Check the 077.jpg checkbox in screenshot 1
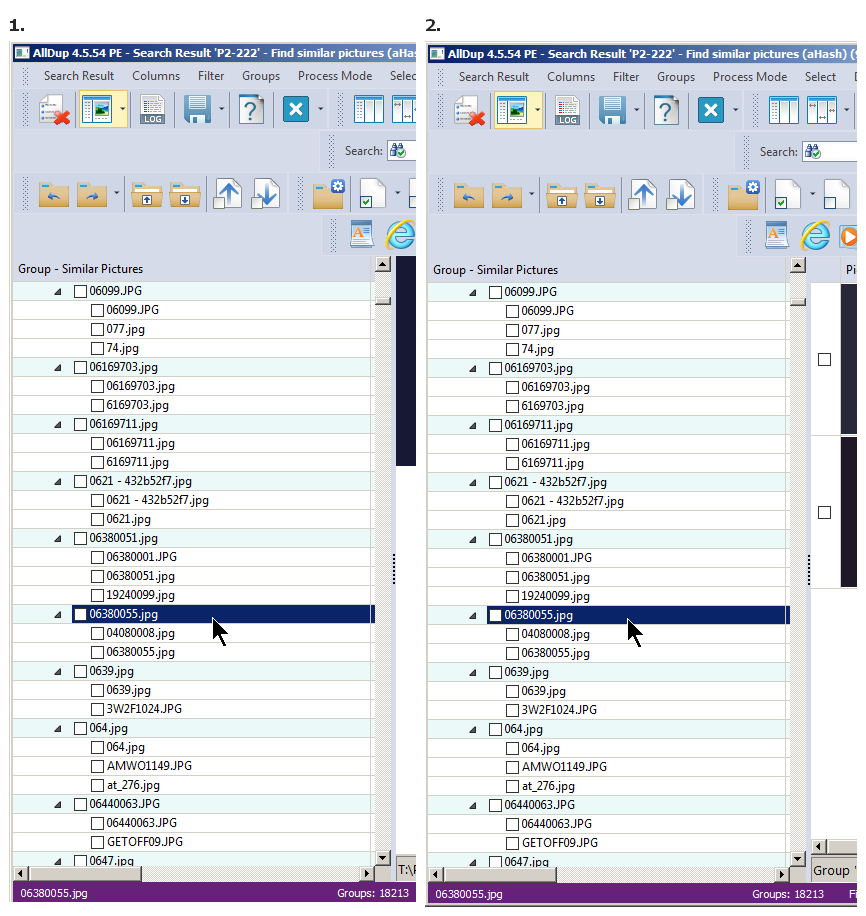Image resolution: width=866 pixels, height=916 pixels. (98, 329)
